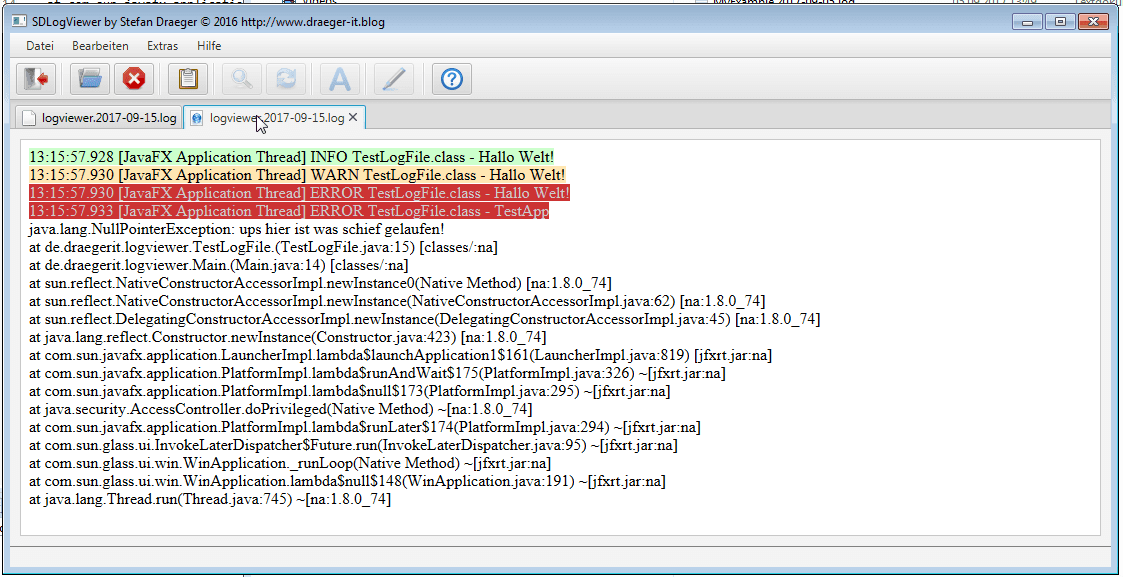The height and width of the screenshot is (577, 1123).
Task: Select the font settings 'A' icon
Action: click(x=340, y=78)
